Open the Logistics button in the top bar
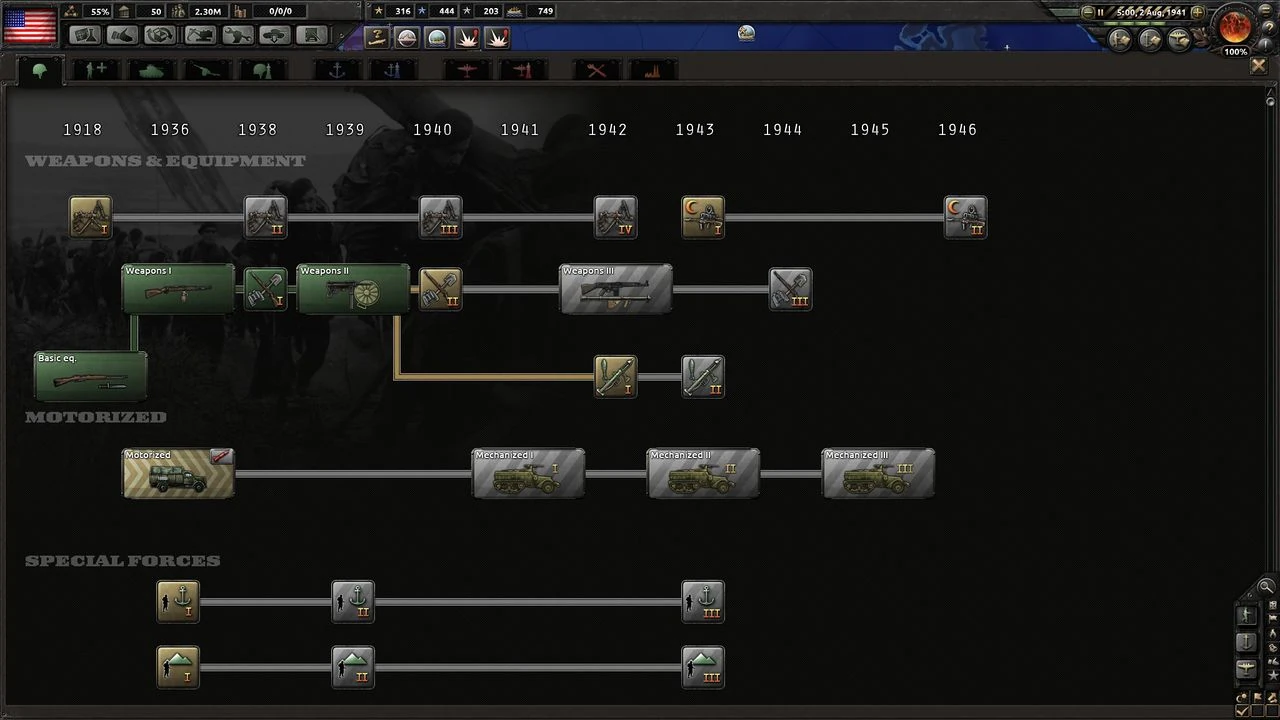1280x720 pixels. 313,35
